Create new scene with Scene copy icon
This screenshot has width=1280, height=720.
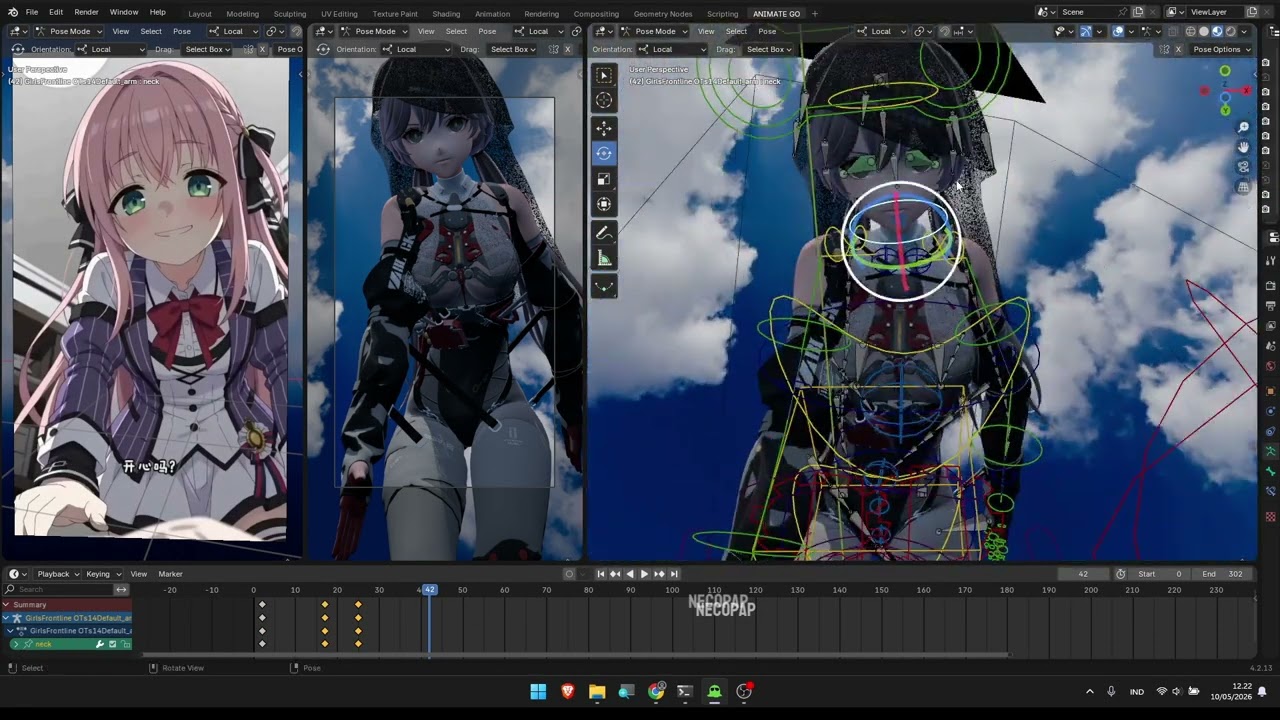pos(1138,12)
